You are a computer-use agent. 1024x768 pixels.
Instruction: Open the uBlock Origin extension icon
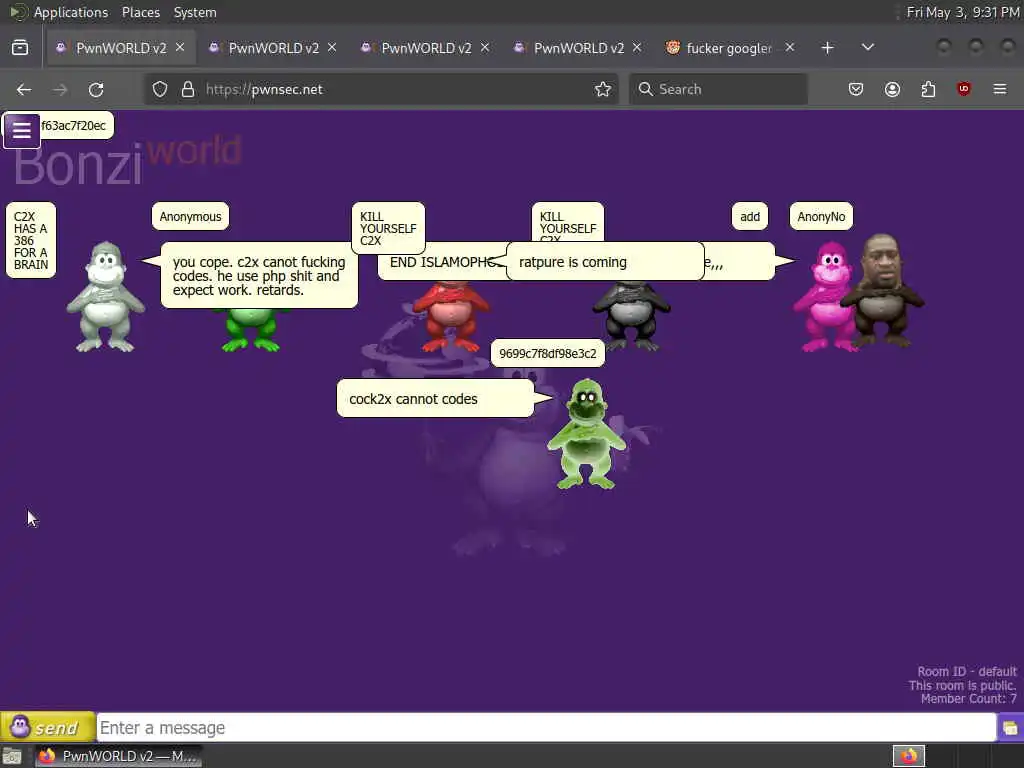(x=964, y=89)
